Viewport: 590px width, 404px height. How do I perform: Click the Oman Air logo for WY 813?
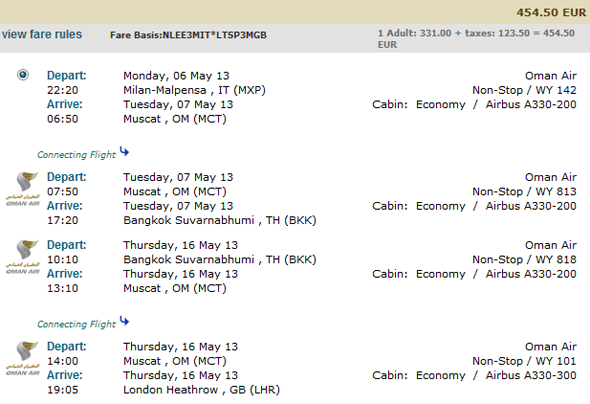tap(23, 189)
